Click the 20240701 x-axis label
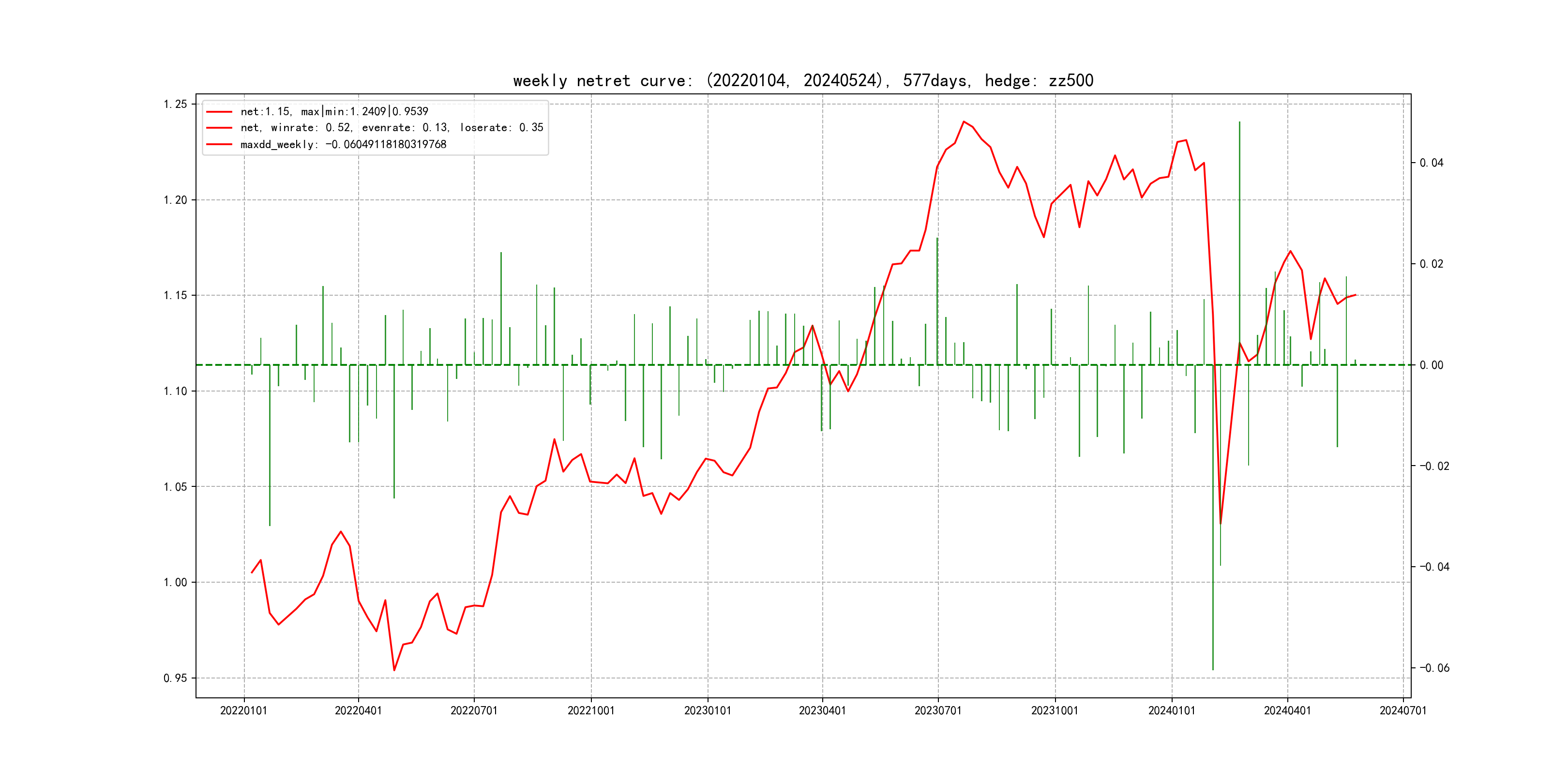This screenshot has width=1568, height=784. 1402,710
